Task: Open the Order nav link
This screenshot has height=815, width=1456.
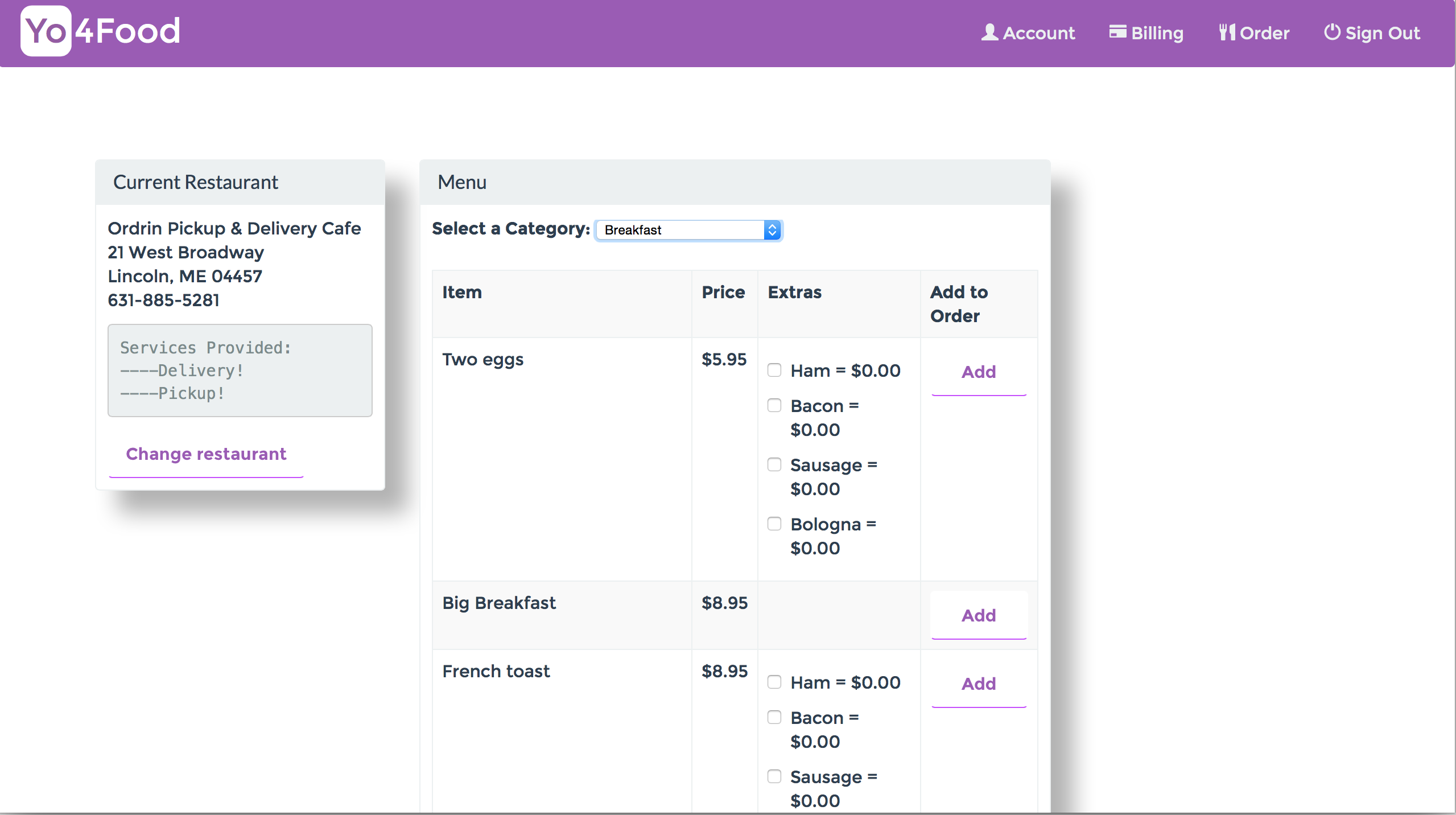Action: point(1264,33)
